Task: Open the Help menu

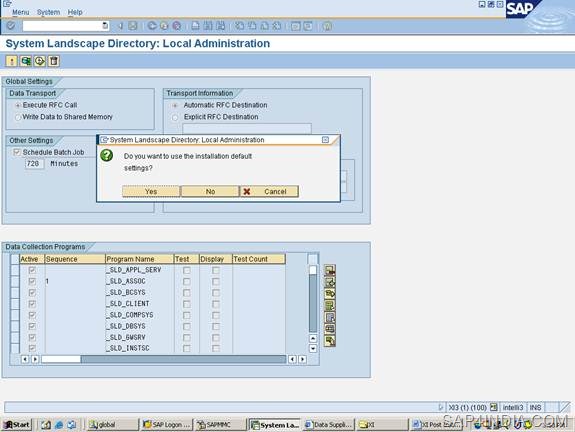Action: pos(75,12)
